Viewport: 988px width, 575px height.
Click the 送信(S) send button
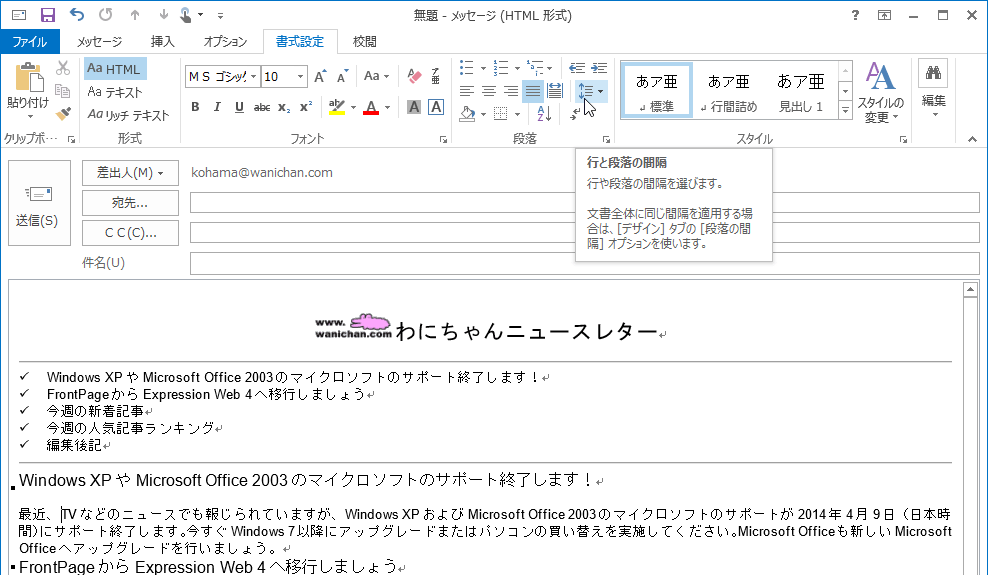(39, 203)
